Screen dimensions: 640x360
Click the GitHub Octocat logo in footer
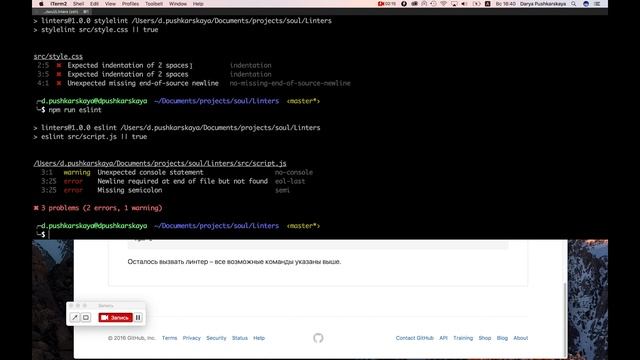318,338
